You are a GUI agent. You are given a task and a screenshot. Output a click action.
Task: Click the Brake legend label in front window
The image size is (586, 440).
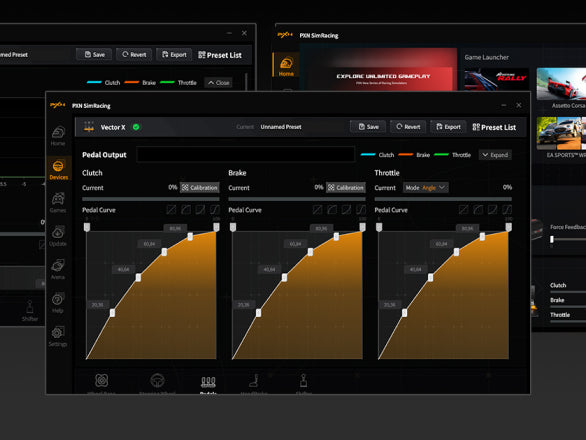click(x=423, y=155)
